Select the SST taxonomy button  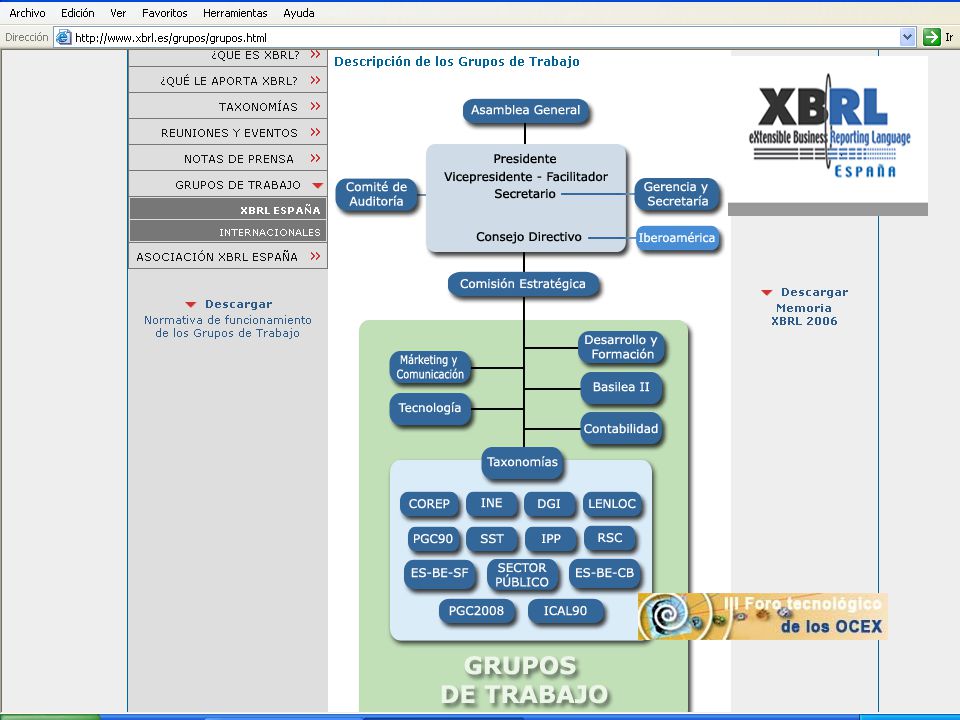point(492,539)
